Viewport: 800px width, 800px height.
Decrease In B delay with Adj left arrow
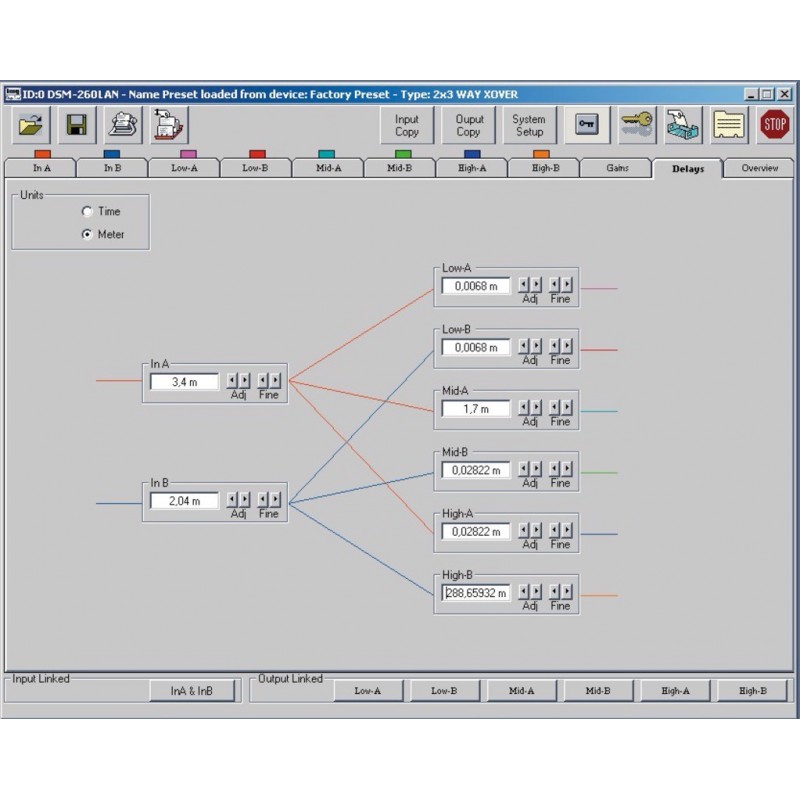(x=232, y=499)
